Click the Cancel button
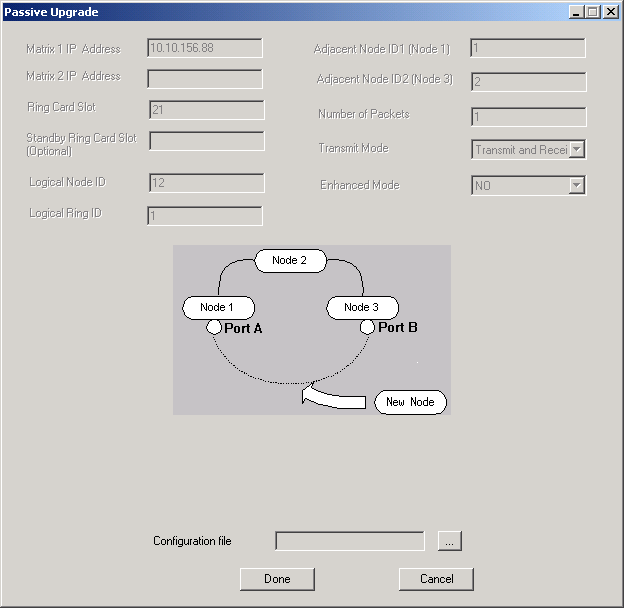 tap(436, 579)
